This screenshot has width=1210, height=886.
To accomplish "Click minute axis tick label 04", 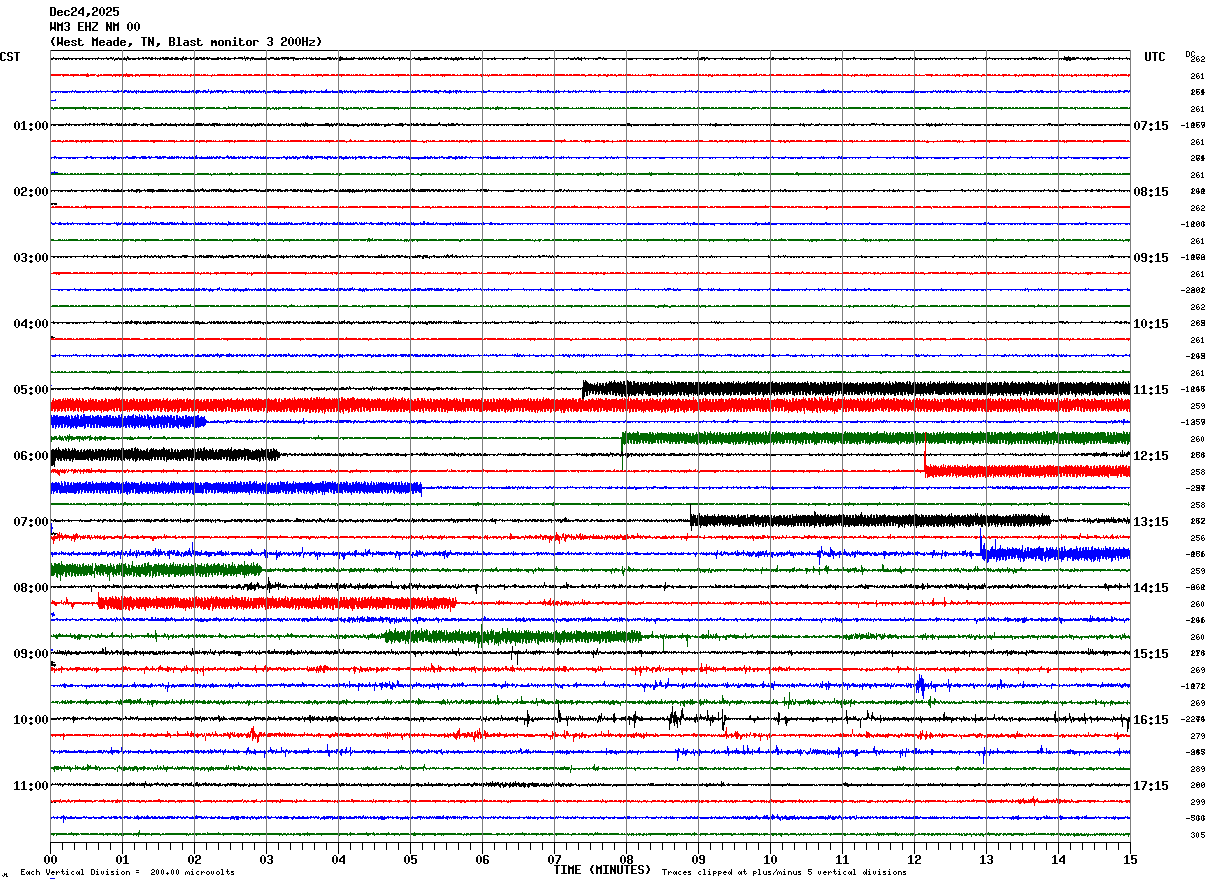I will click(338, 859).
